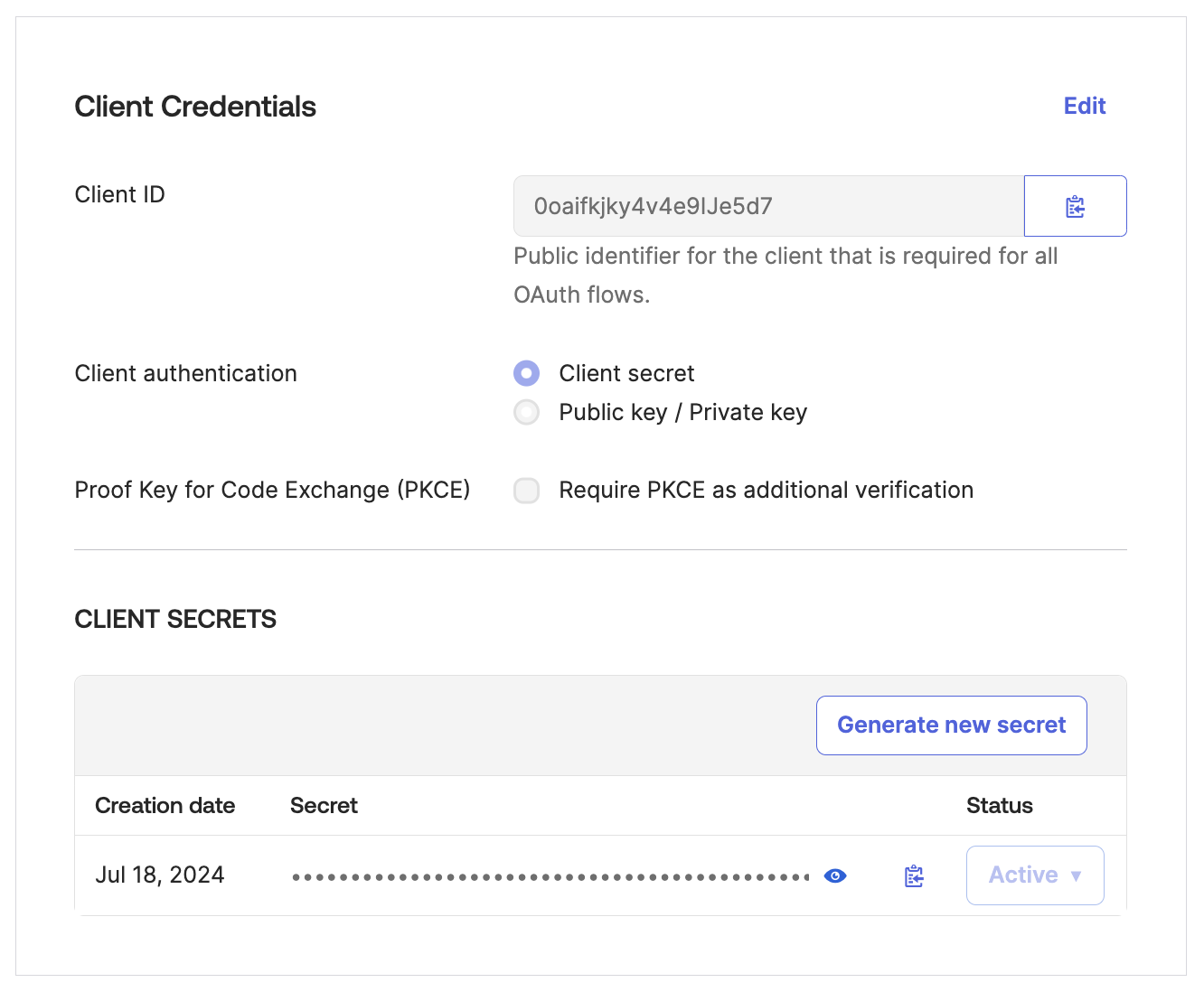This screenshot has width=1204, height=992.
Task: Copy the client secret to clipboard
Action: (913, 875)
